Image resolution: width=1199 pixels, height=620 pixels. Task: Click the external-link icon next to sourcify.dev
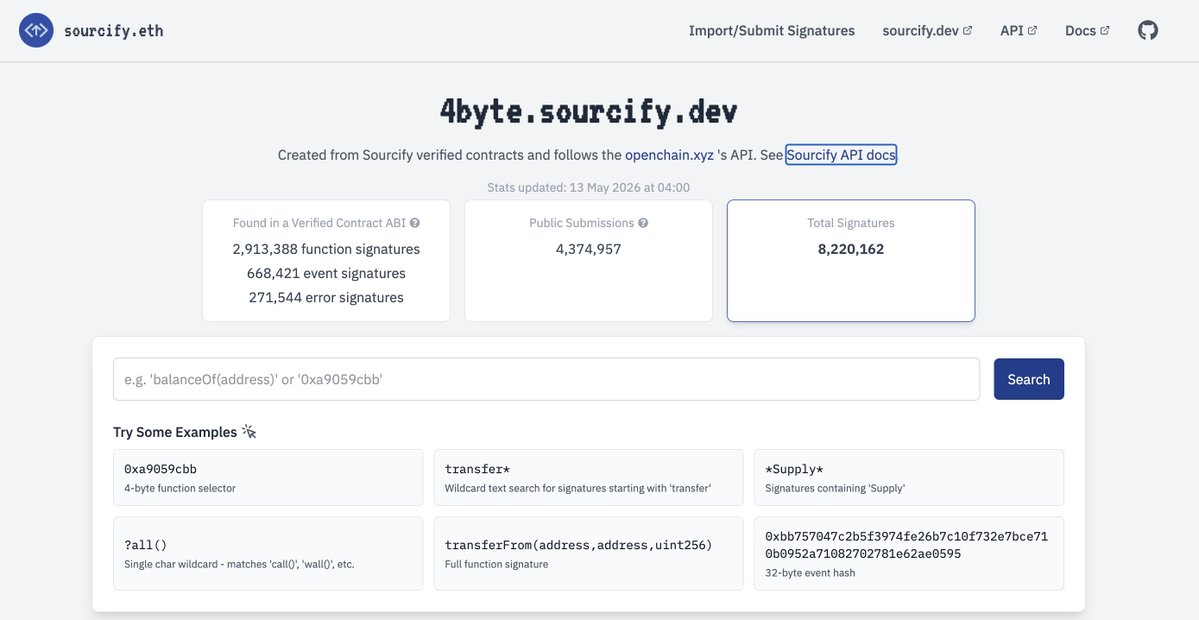click(x=967, y=31)
